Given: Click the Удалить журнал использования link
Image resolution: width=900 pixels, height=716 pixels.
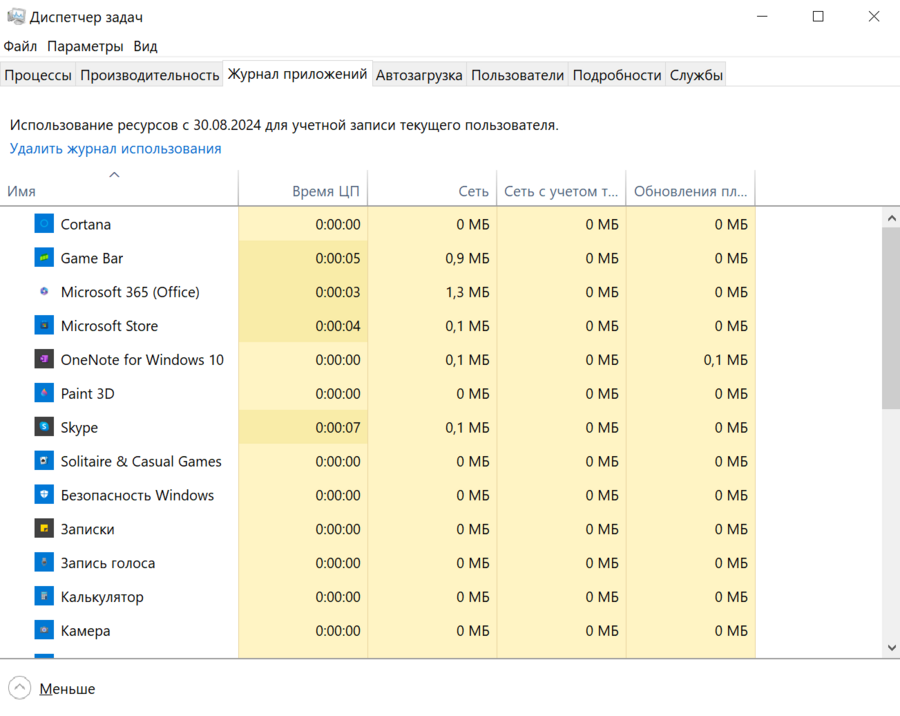Looking at the screenshot, I should click(x=115, y=148).
